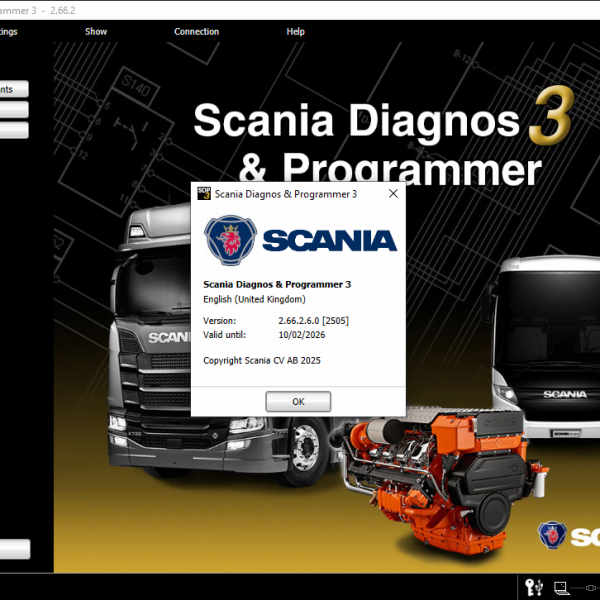Image resolution: width=600 pixels, height=600 pixels.
Task: Click the 'Version:' label in dialog
Action: click(x=219, y=321)
